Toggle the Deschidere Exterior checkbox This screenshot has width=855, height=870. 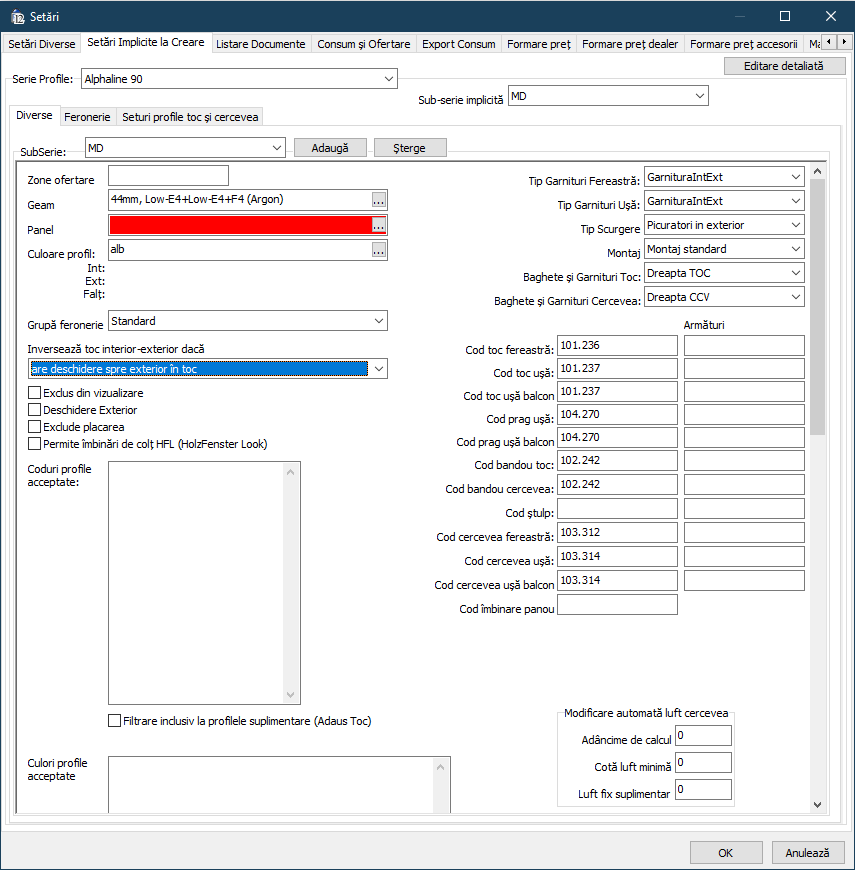(35, 410)
